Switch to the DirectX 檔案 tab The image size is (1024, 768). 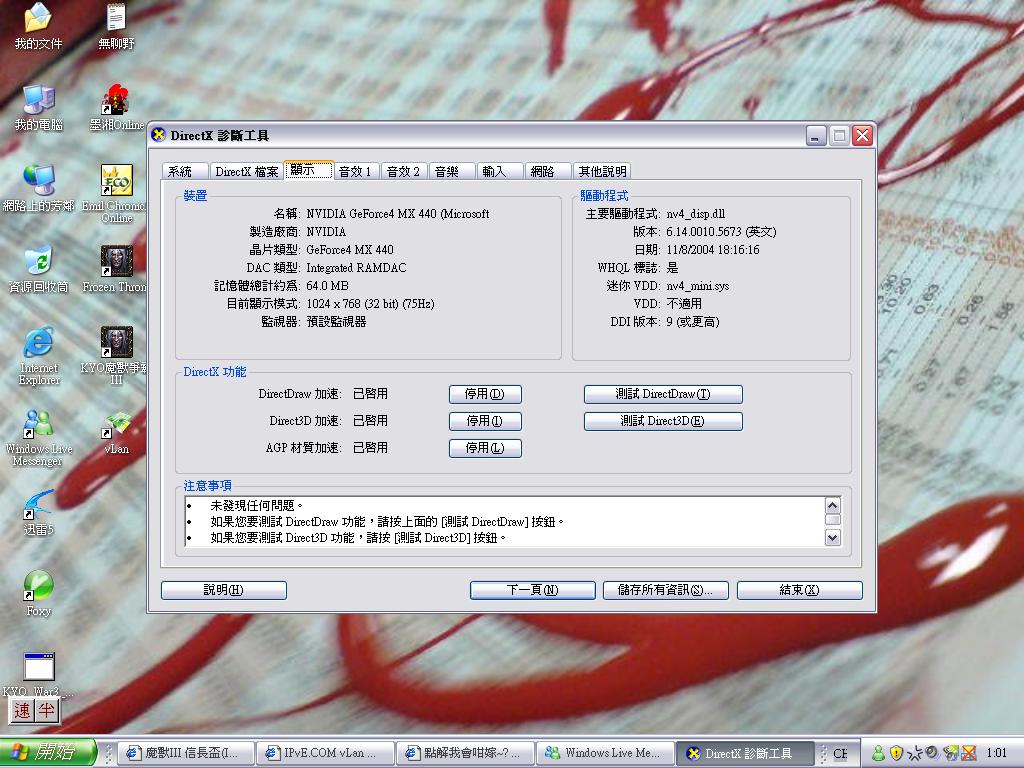tap(246, 171)
